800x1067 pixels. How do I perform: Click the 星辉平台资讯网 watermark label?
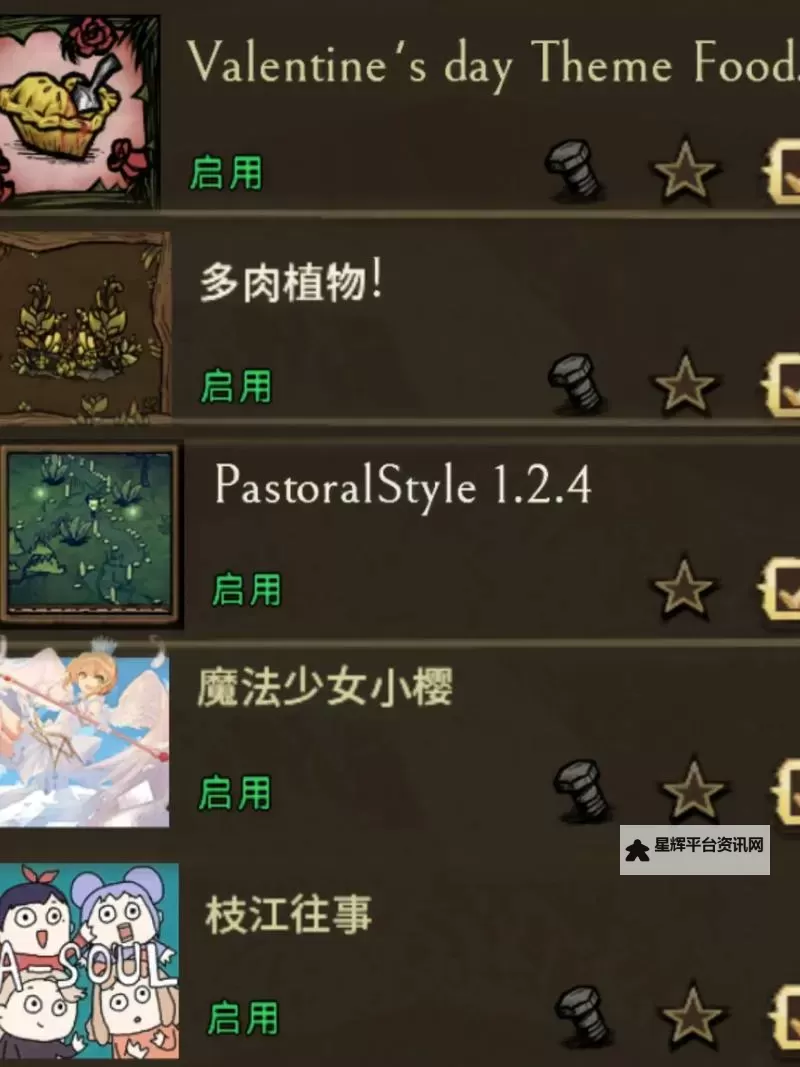pos(695,849)
